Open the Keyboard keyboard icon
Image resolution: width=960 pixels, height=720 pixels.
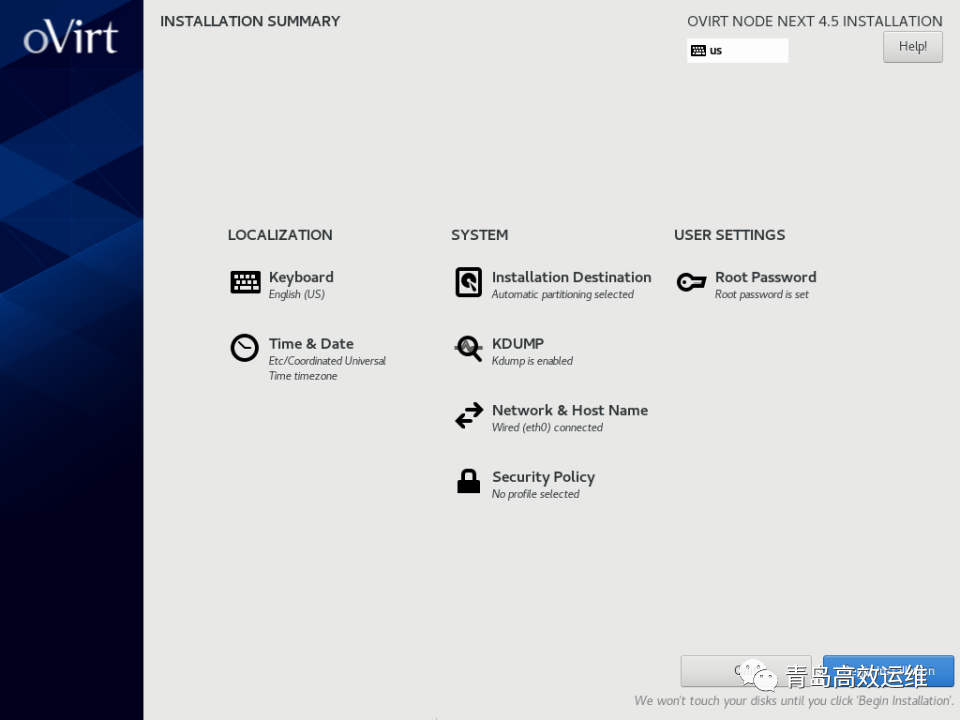245,282
